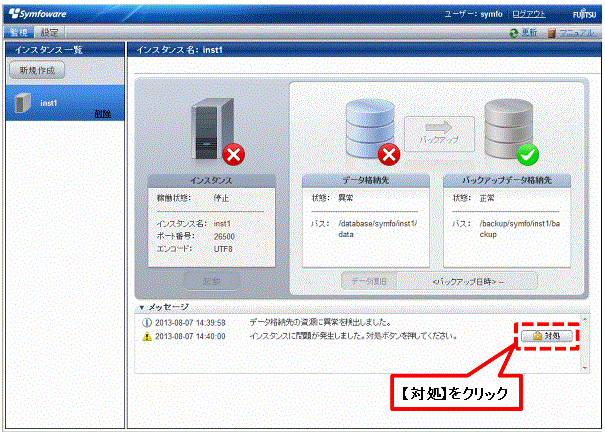Click the インスタンス名: inst1 title header
The image size is (605, 433).
coord(179,50)
